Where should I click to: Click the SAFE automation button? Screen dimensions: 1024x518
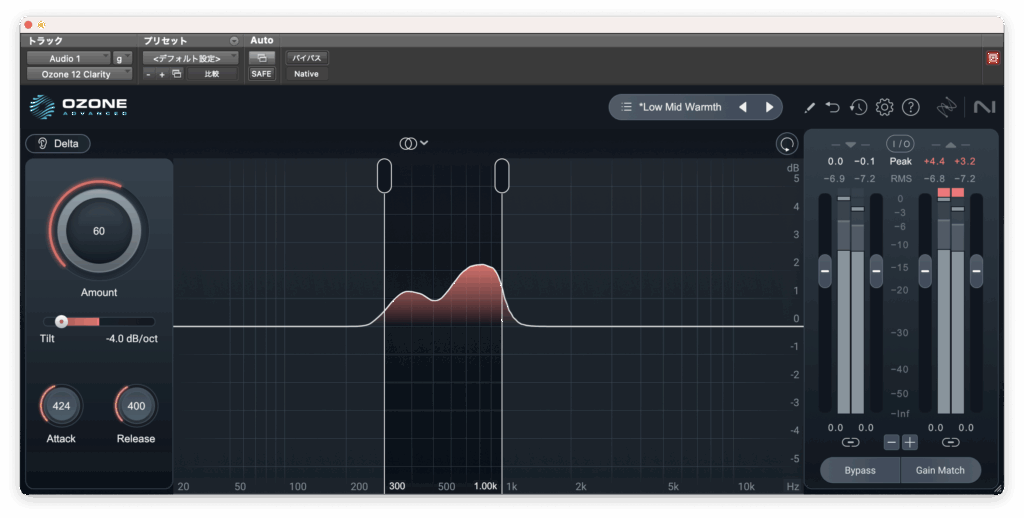tap(261, 74)
